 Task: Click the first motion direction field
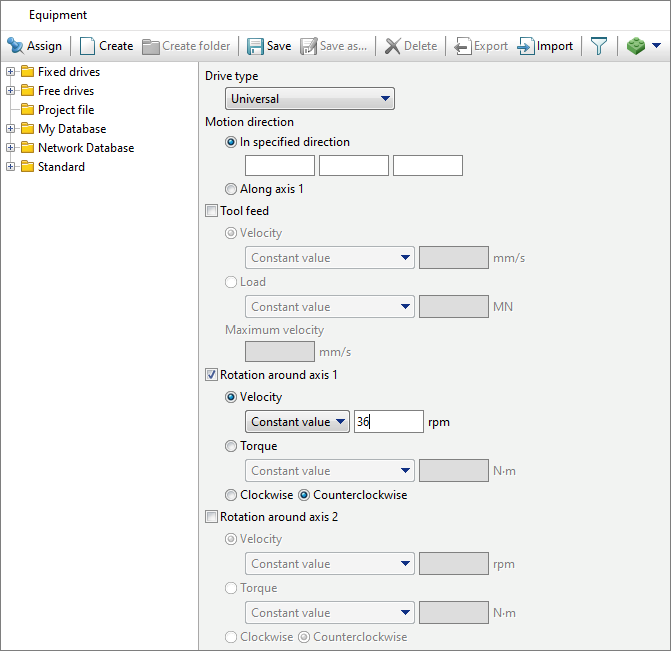(x=280, y=166)
